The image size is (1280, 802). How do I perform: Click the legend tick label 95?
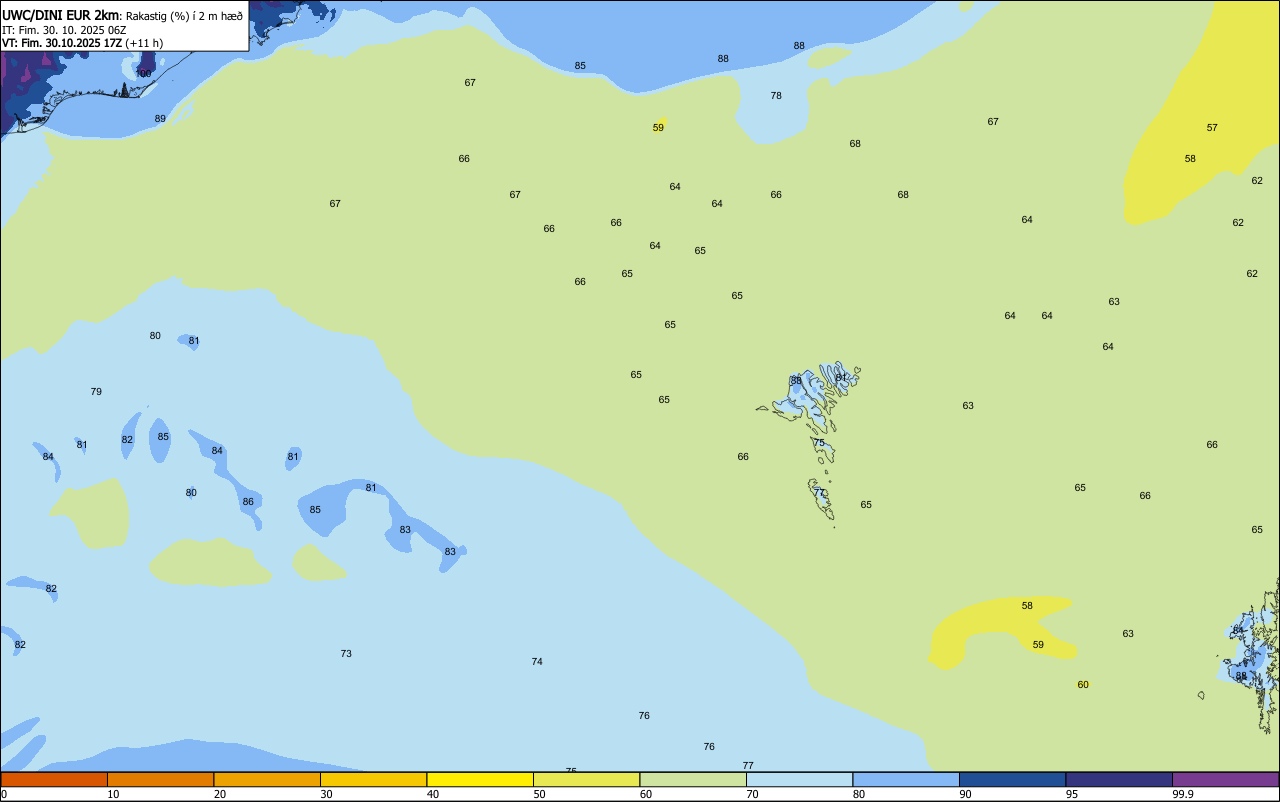(x=1071, y=794)
